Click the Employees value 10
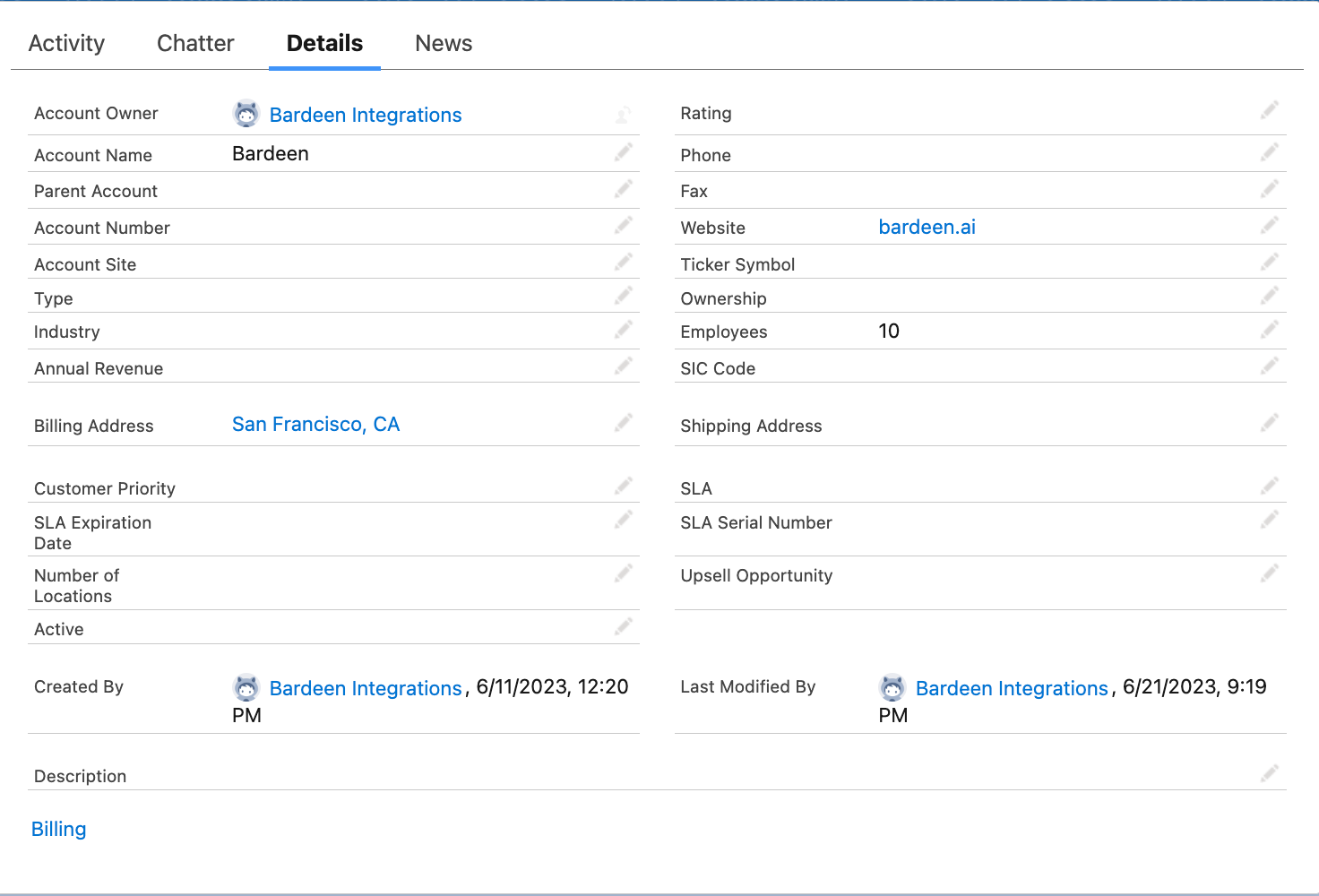The image size is (1319, 896). [x=889, y=332]
